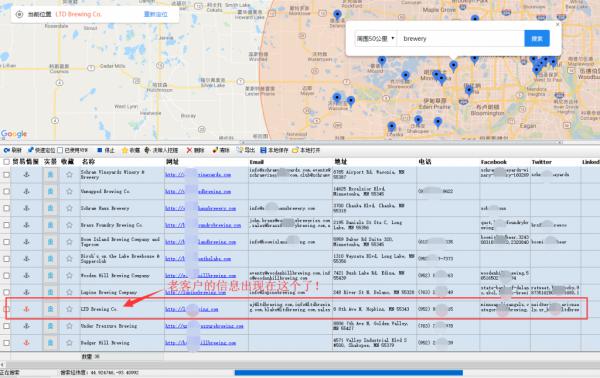Click the red X delete (删除) icon
The height and width of the screenshot is (378, 600).
[x=189, y=150]
